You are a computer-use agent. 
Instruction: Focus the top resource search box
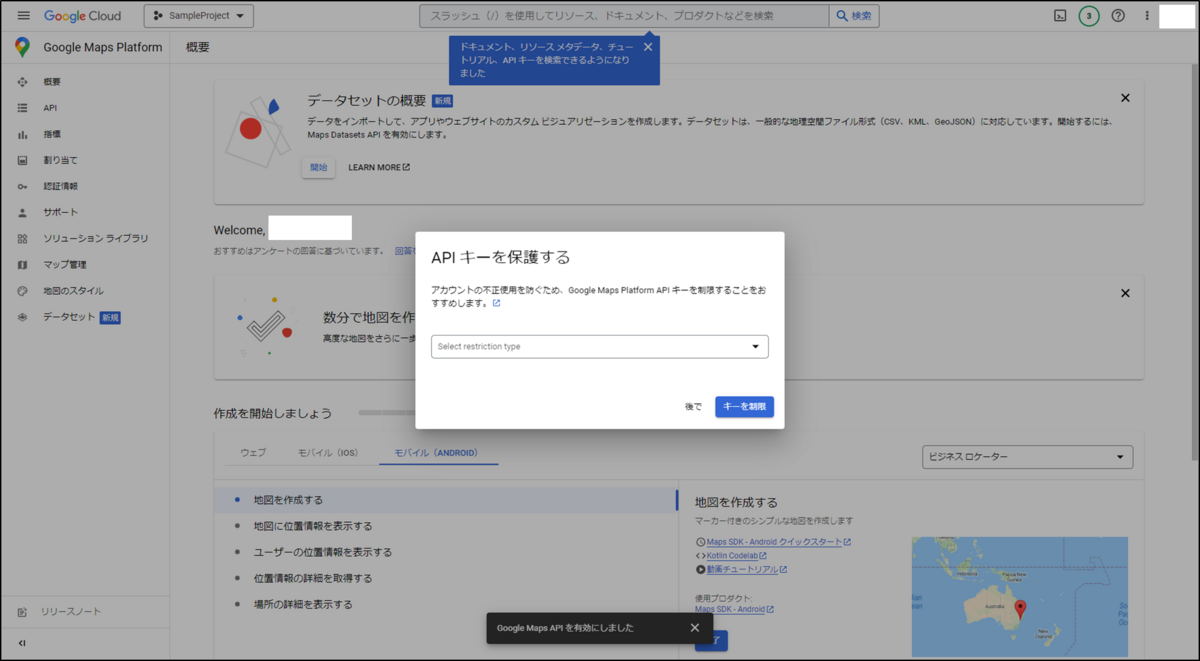coord(624,16)
